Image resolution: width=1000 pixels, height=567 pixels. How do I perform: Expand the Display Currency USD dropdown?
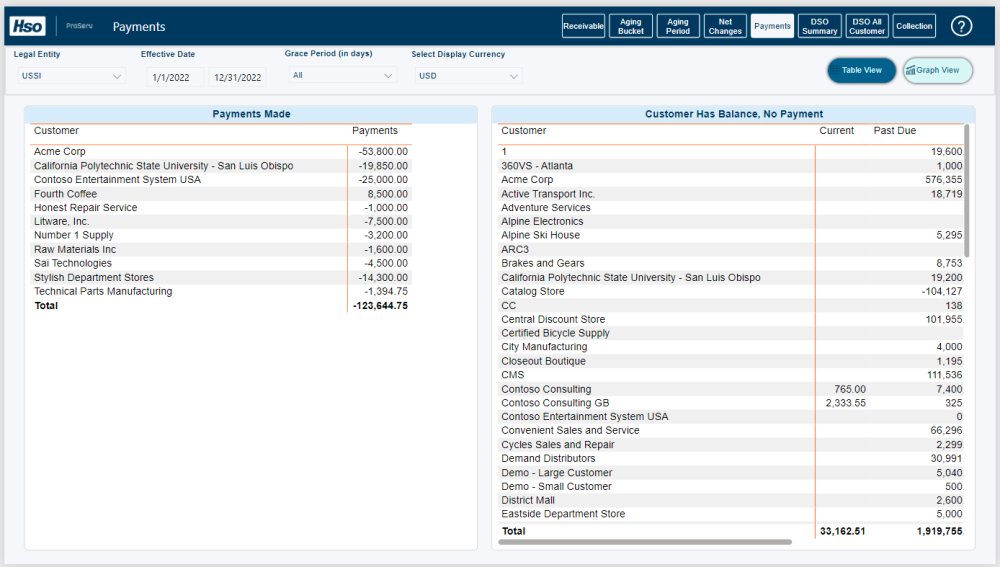[468, 76]
